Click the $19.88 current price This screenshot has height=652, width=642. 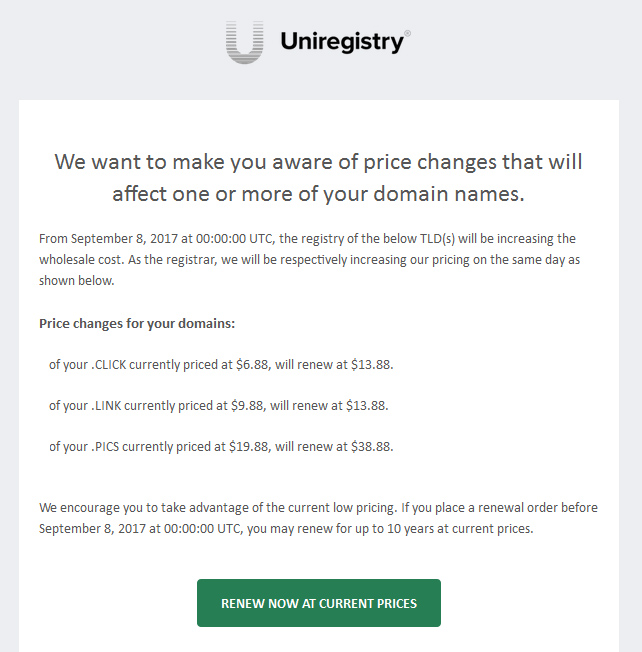click(250, 447)
